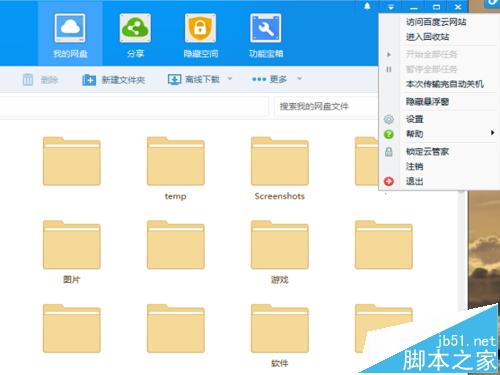Click the 更多 toolbar button
Viewport: 500px width, 375px height.
tap(269, 79)
